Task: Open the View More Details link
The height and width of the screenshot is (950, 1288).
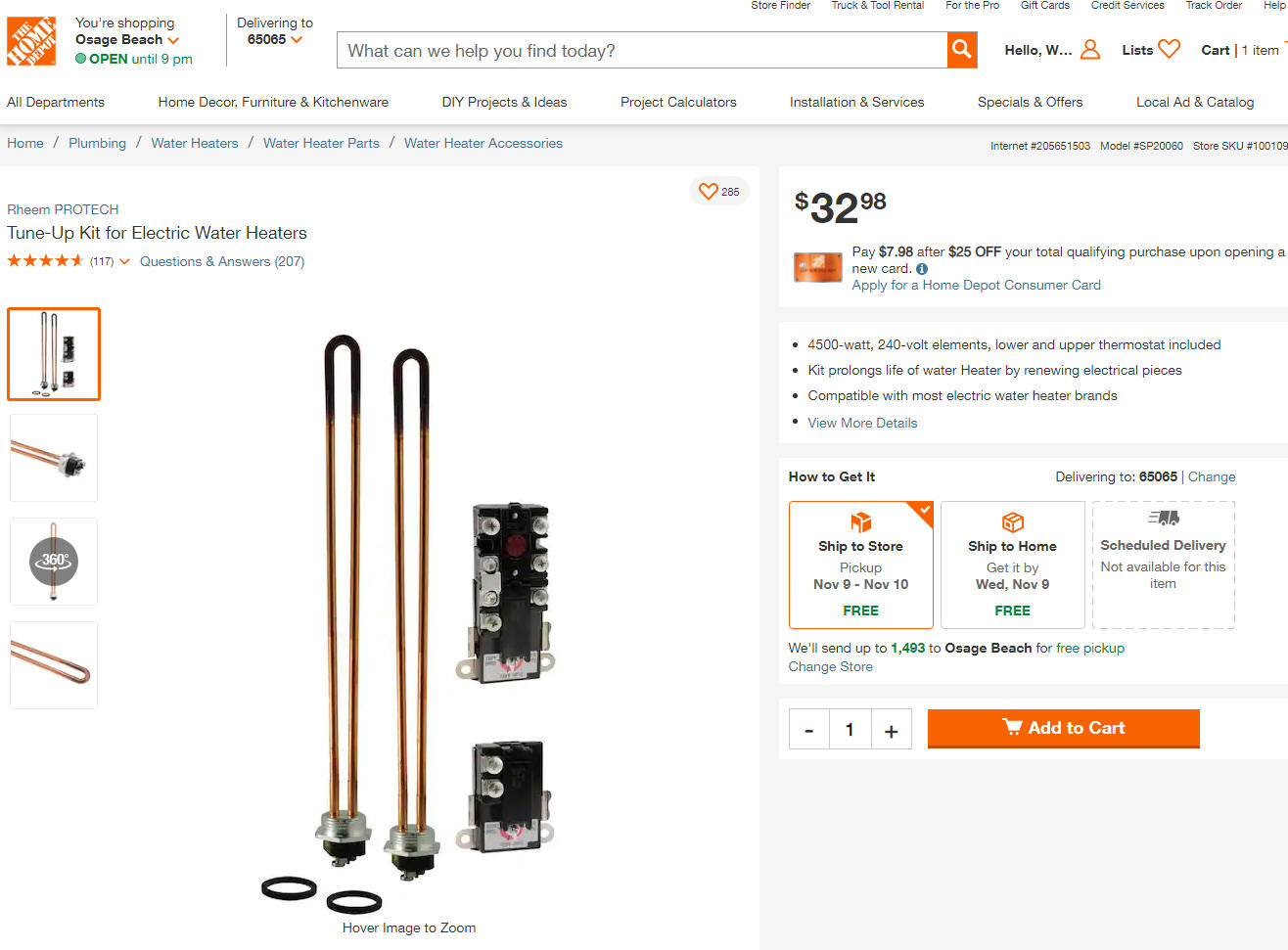Action: point(862,423)
